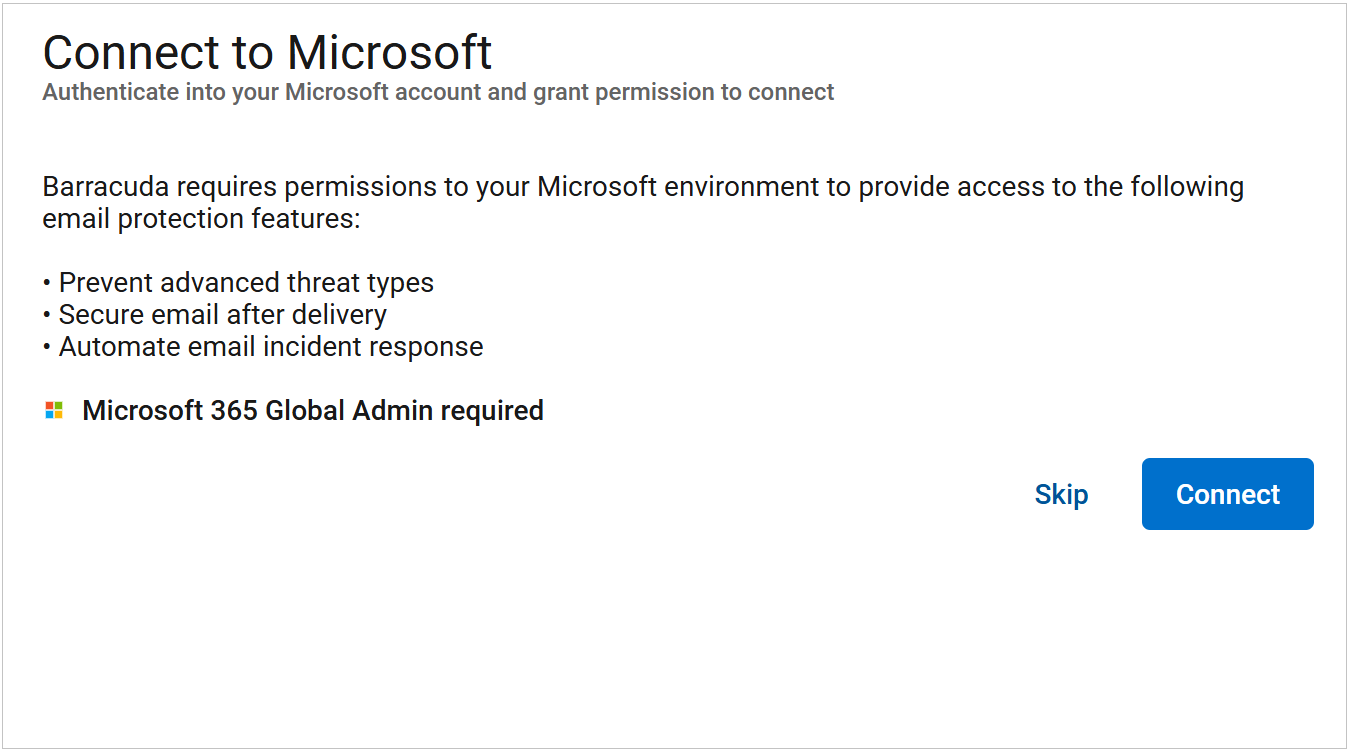Screen dimensions: 1350x751
Task: Select the "Automate email incident response" bullet text
Action: pyautogui.click(x=271, y=347)
